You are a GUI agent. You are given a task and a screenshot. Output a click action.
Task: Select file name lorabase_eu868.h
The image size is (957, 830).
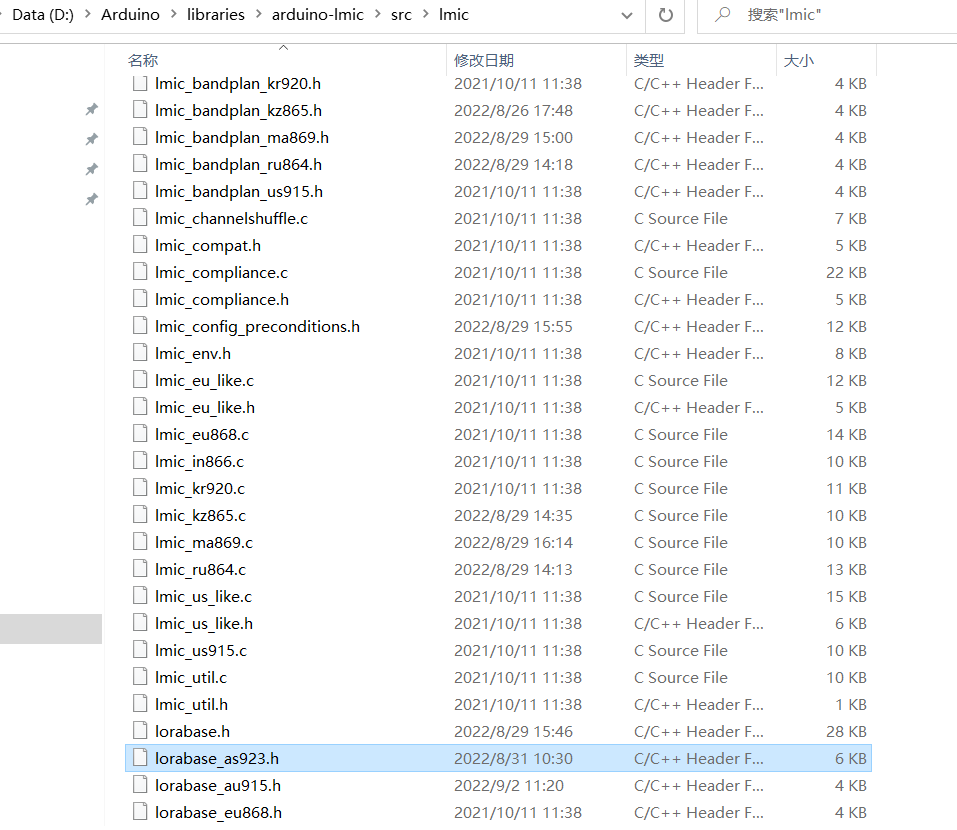coord(218,812)
